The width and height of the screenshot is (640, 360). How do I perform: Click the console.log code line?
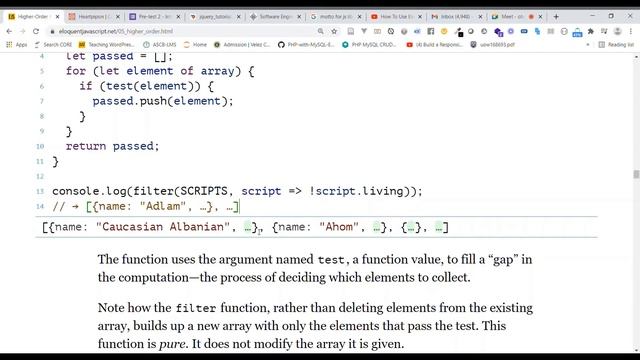tap(237, 191)
